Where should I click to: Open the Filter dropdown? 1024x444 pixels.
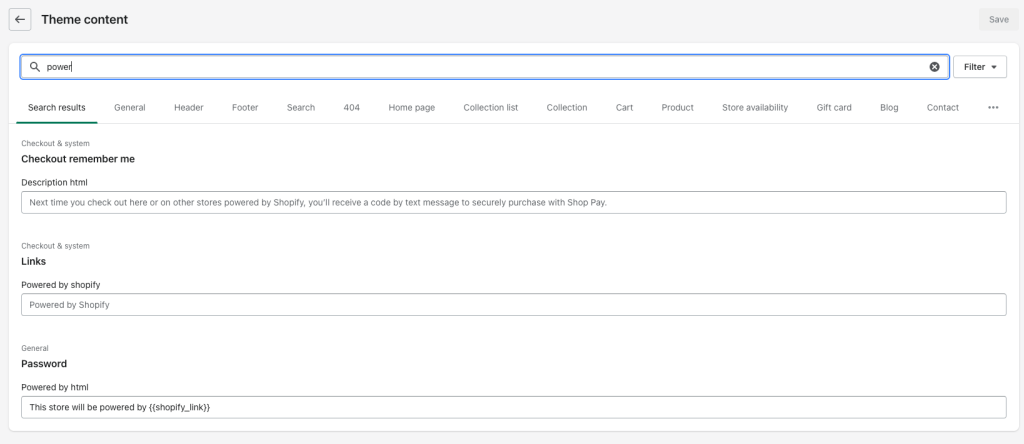click(x=980, y=67)
